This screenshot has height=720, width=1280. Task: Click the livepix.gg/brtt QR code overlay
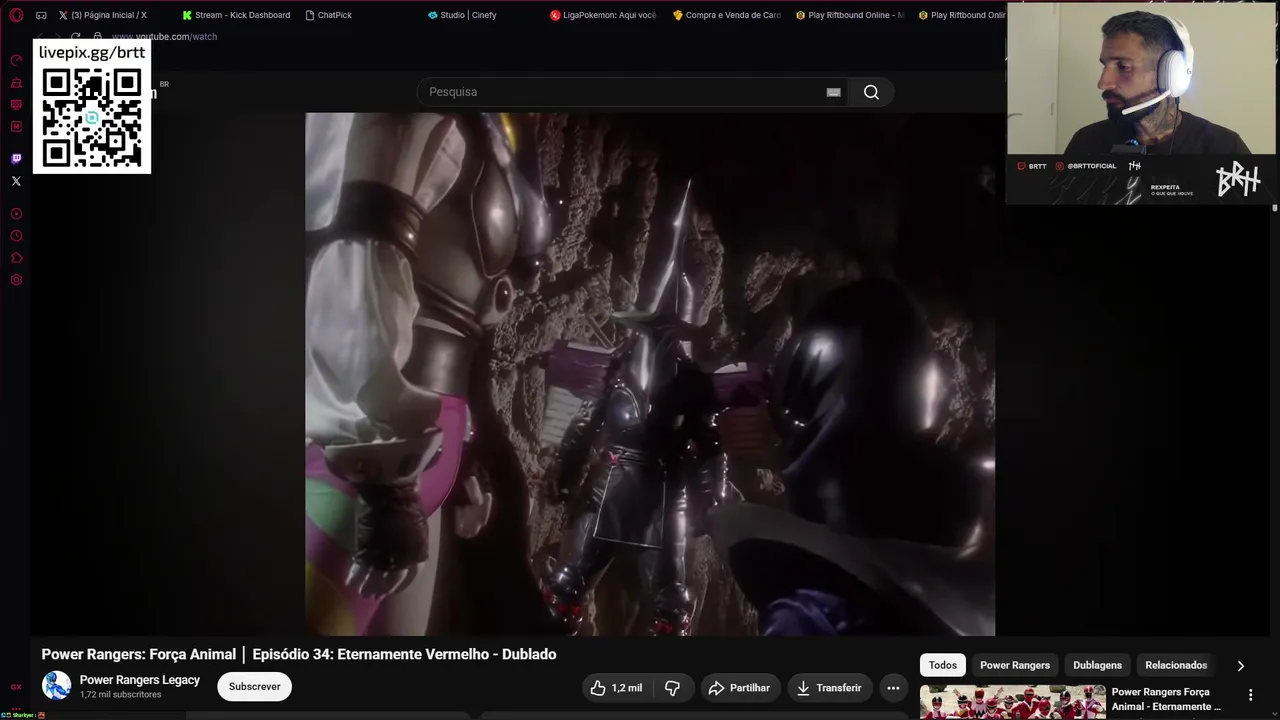coord(92,107)
